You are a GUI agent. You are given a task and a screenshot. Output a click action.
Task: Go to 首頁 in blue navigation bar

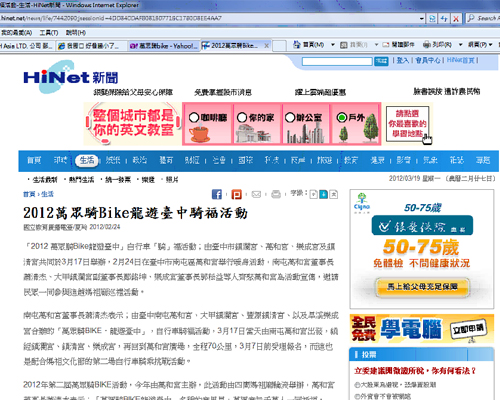[x=34, y=160]
